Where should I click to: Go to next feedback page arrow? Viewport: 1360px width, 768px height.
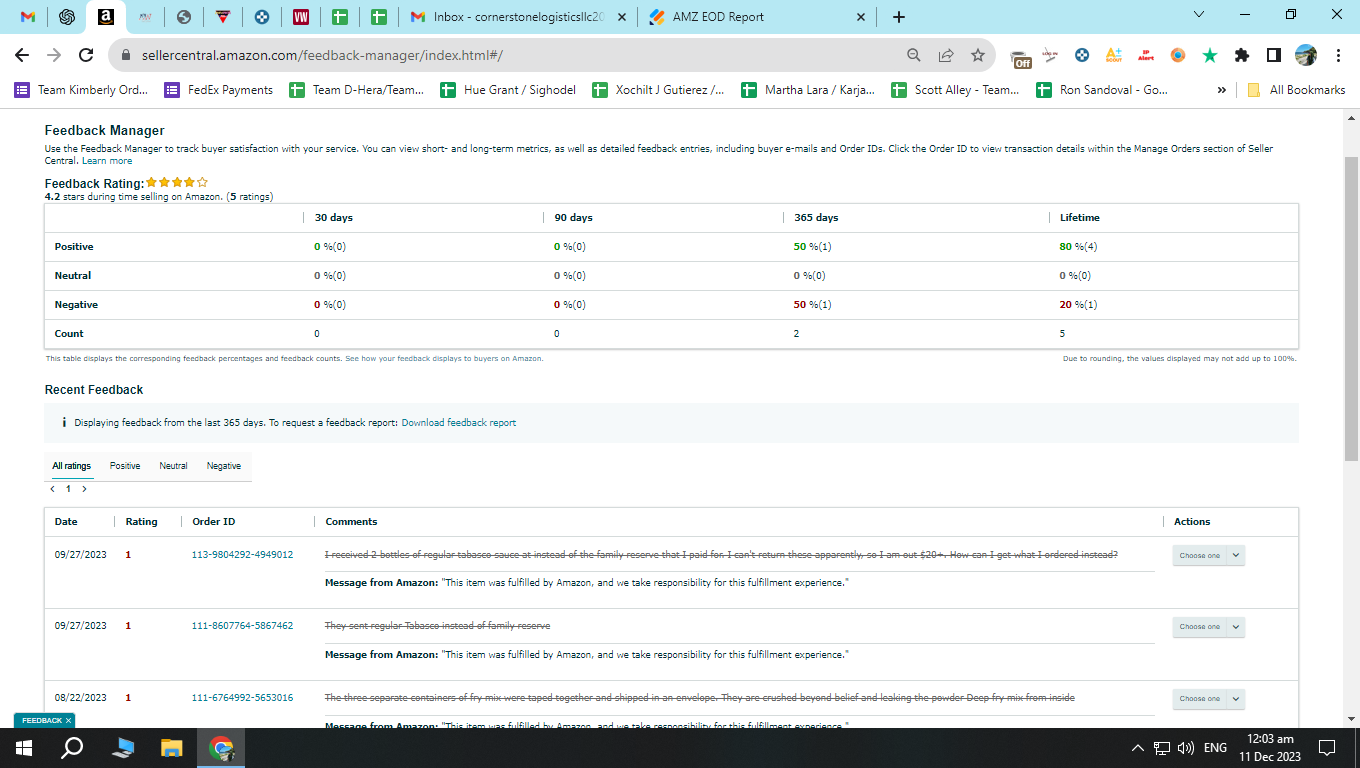(x=85, y=489)
